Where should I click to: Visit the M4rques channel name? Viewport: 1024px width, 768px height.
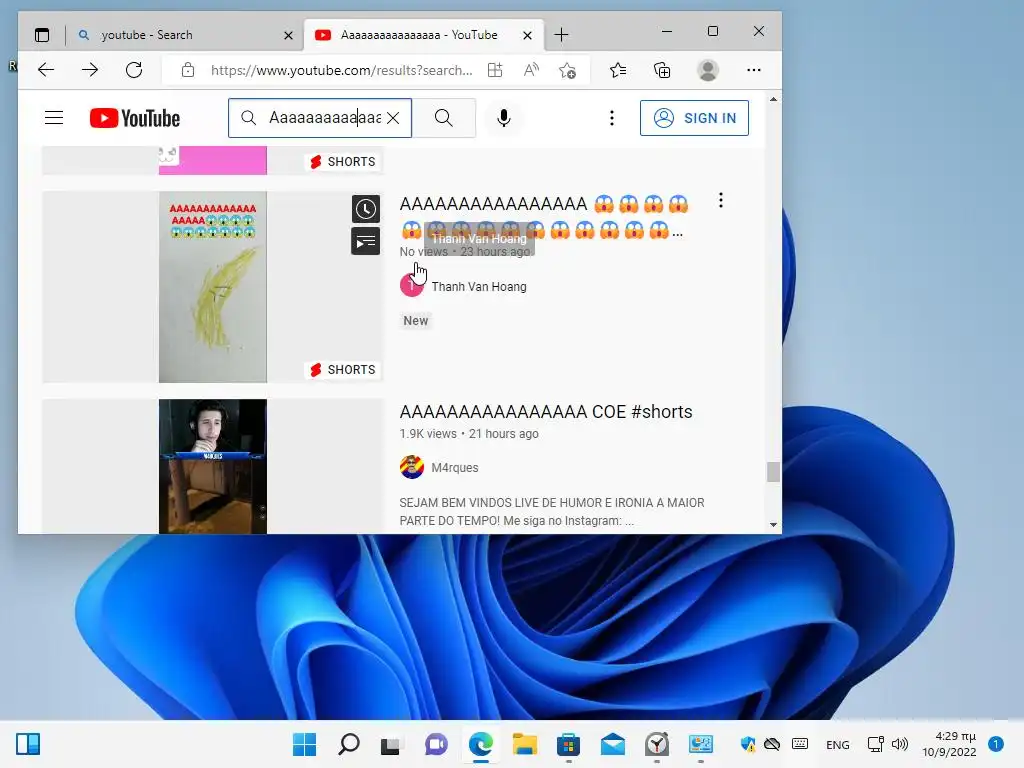point(455,468)
